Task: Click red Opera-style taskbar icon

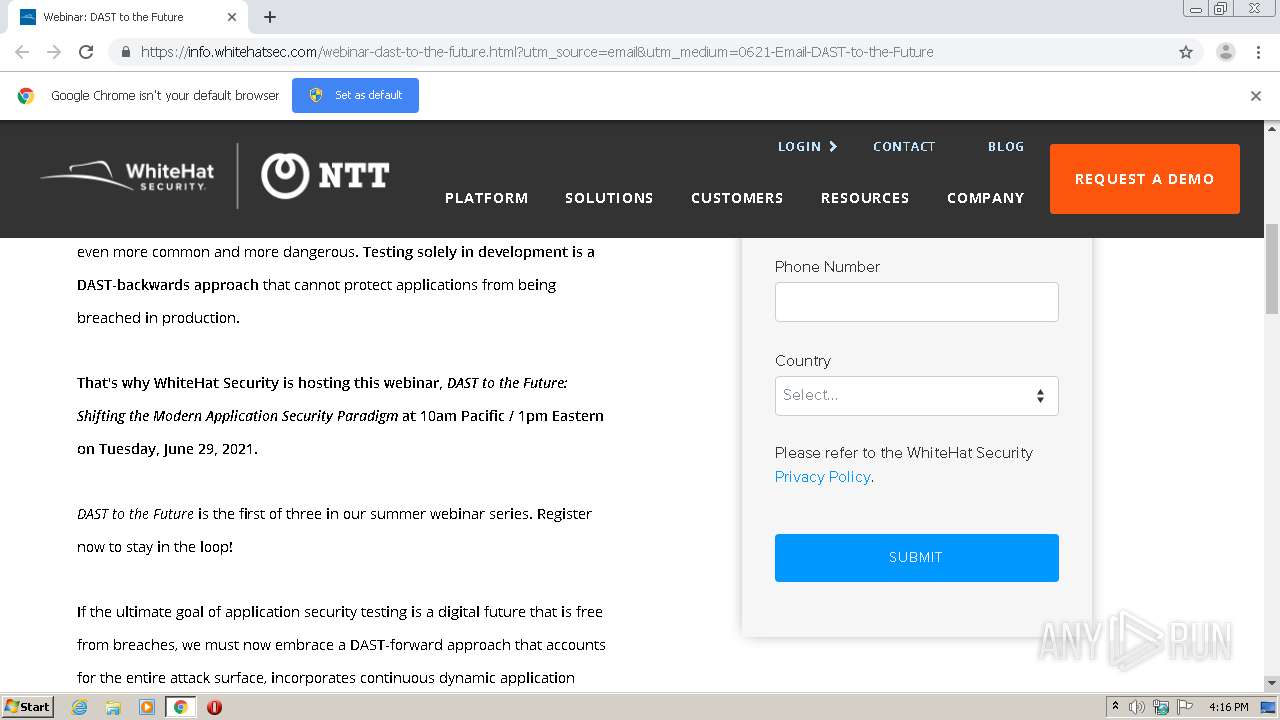Action: (x=214, y=707)
